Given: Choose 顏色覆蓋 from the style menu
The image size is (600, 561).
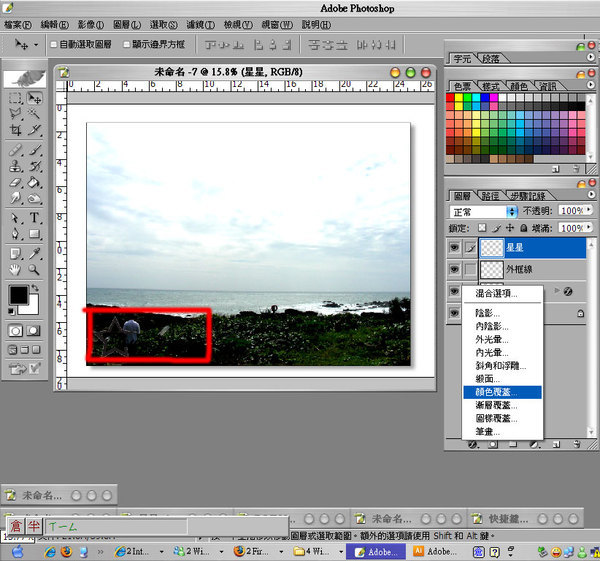Looking at the screenshot, I should click(502, 392).
